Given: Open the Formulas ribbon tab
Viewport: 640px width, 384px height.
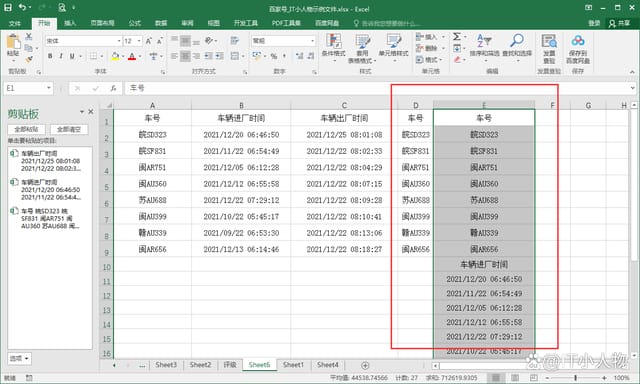Looking at the screenshot, I should 135,23.
